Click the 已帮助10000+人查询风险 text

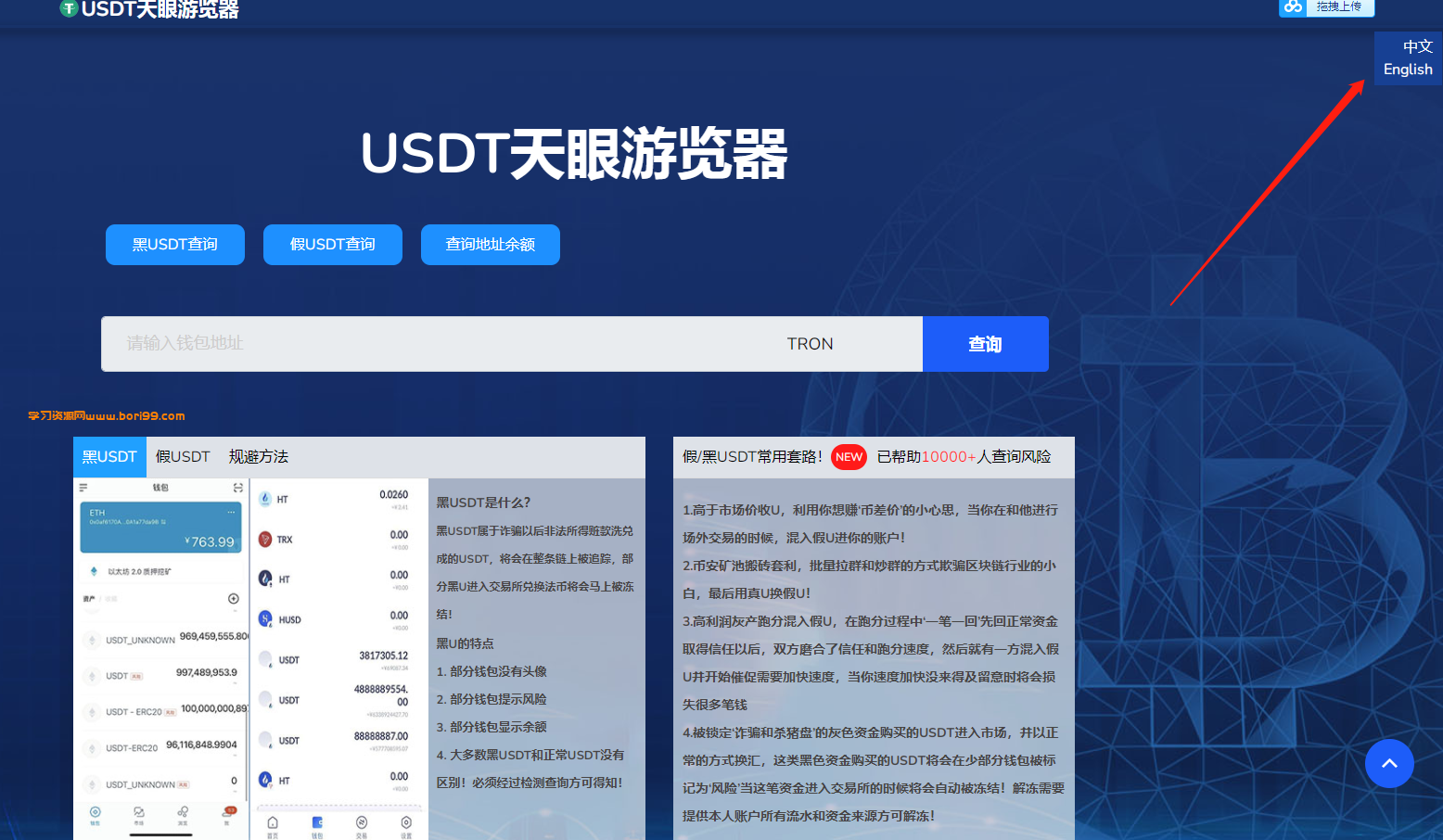[964, 457]
